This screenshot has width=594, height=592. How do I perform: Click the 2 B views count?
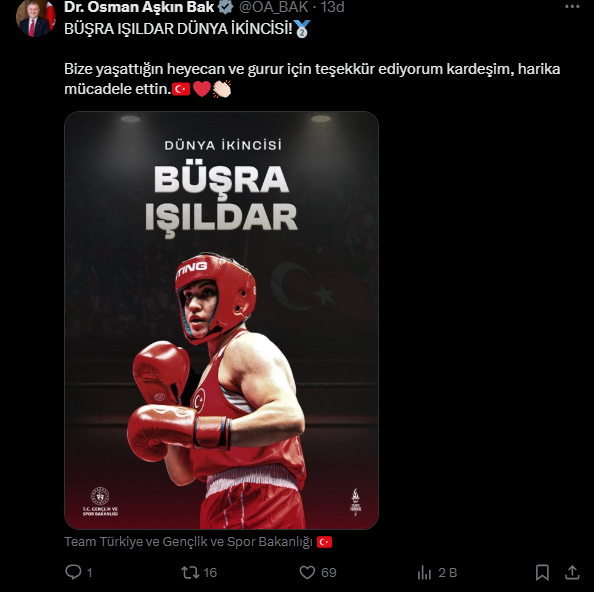[447, 572]
